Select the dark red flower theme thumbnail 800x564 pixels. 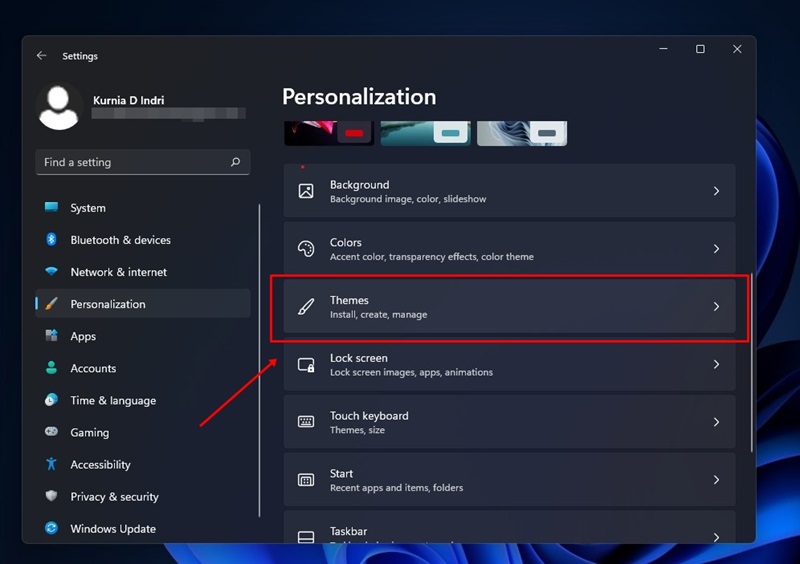tap(329, 133)
